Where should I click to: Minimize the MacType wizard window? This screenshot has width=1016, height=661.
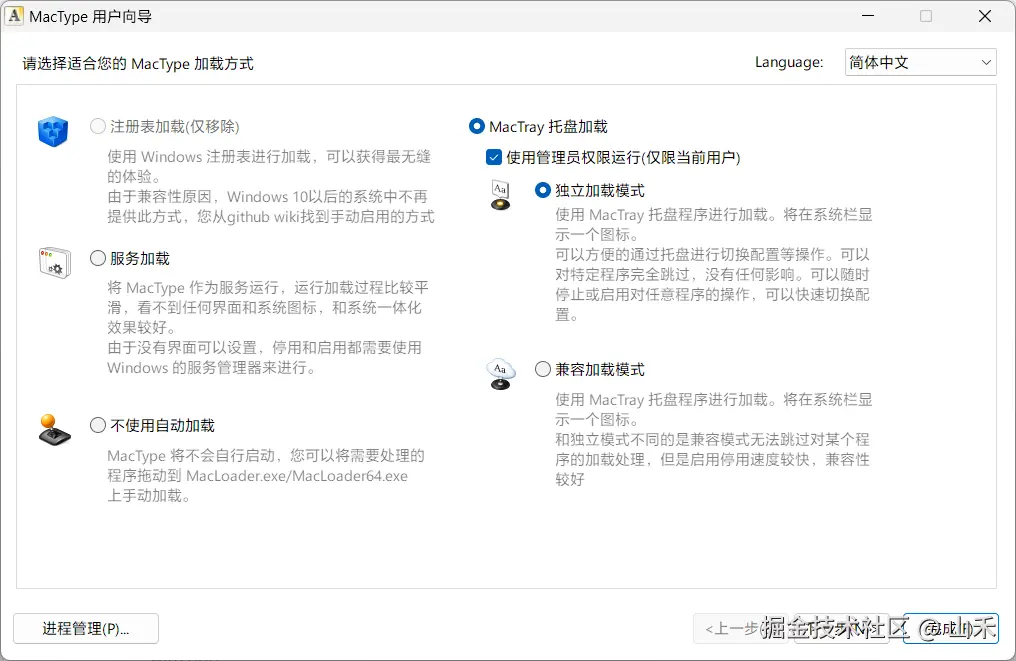(868, 16)
